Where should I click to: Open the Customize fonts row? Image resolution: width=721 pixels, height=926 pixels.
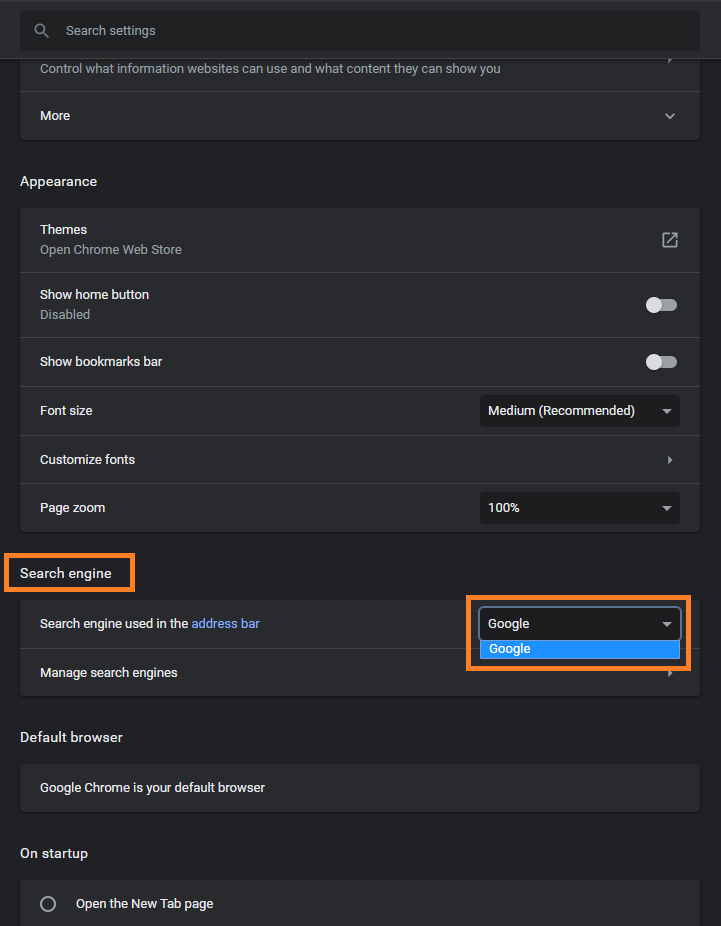tap(360, 459)
